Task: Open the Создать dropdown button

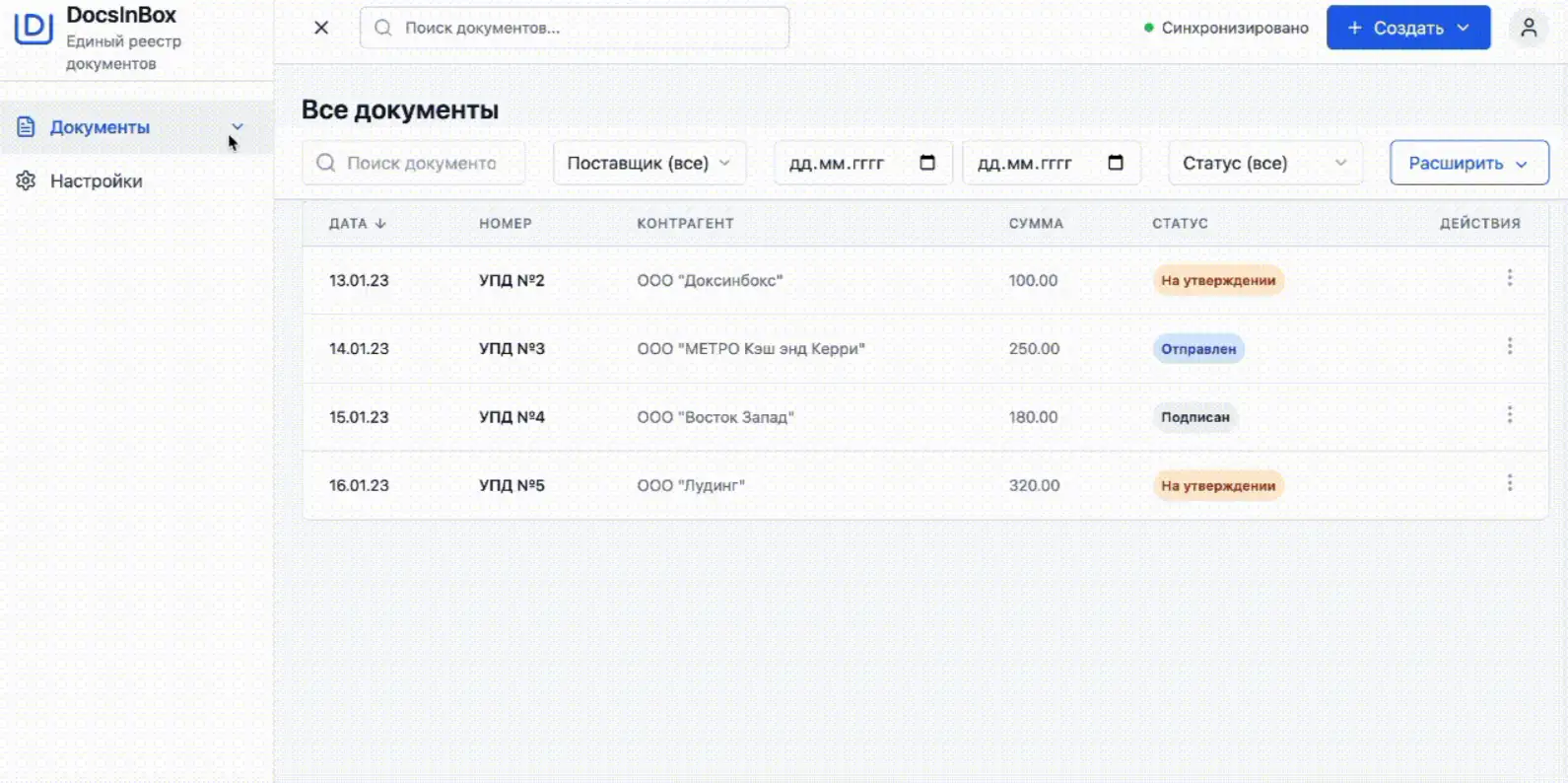Action: click(x=1408, y=28)
